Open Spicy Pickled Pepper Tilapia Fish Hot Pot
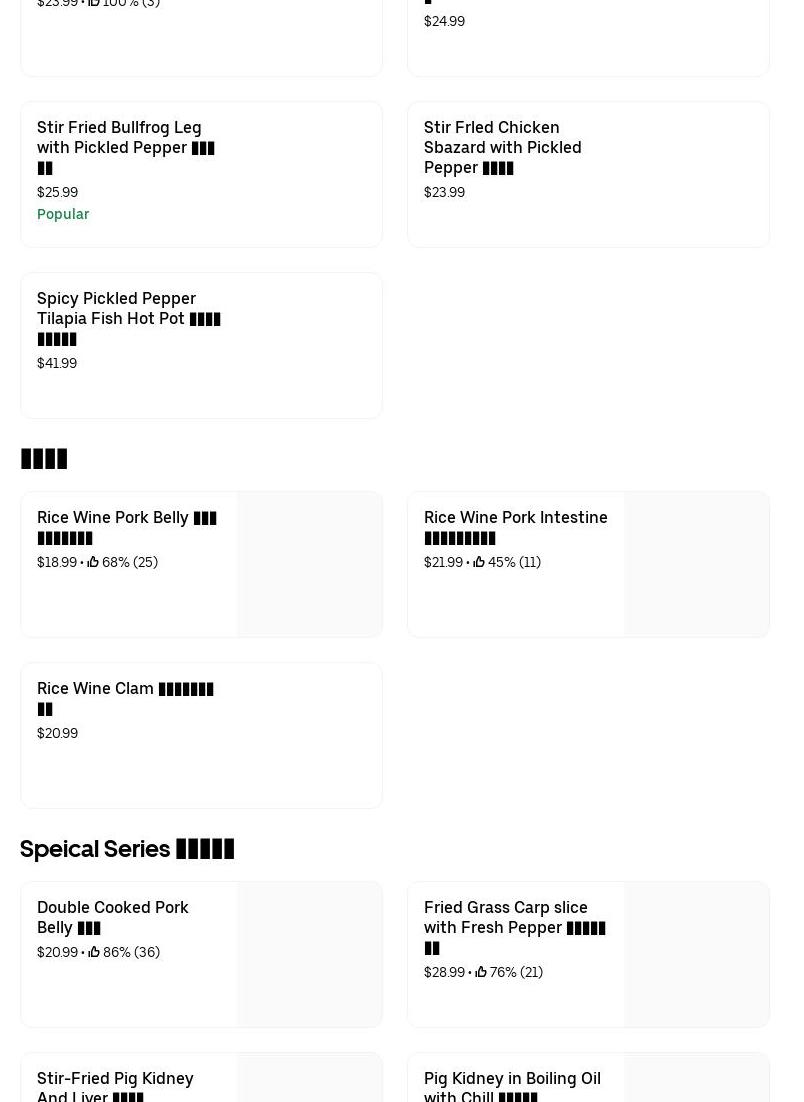This screenshot has width=804, height=1102. point(128,318)
